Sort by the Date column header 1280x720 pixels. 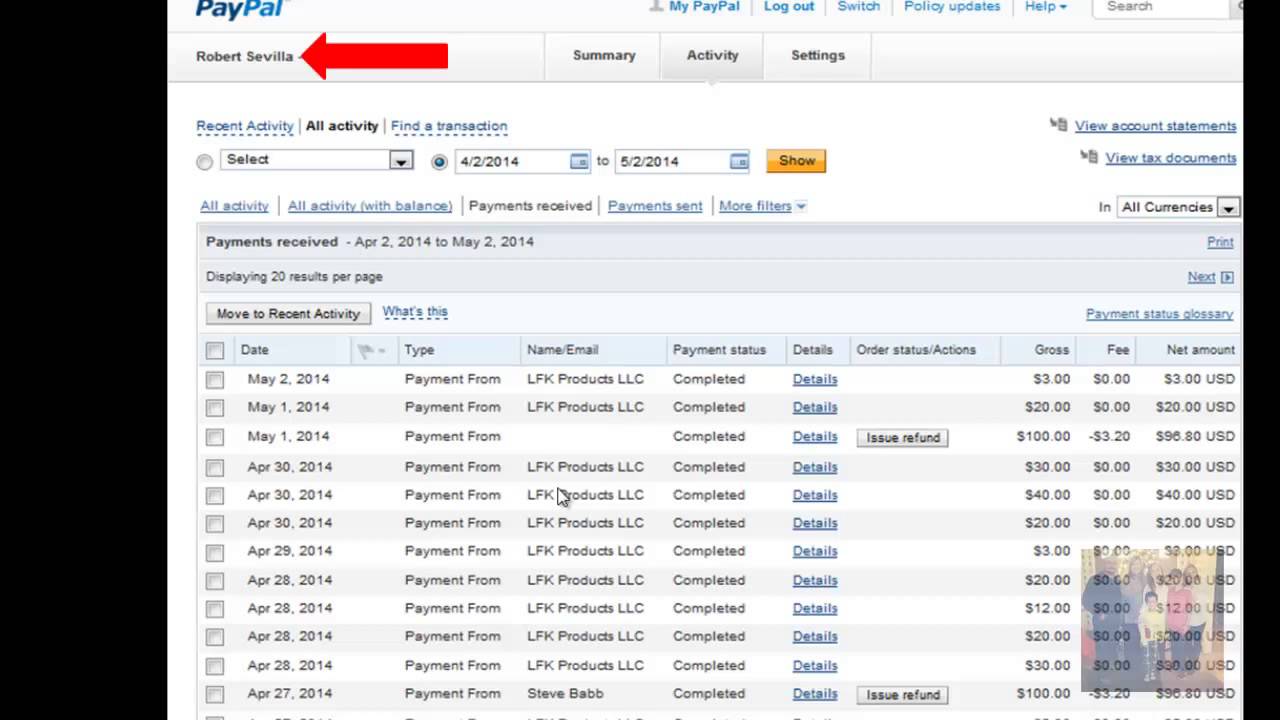(x=255, y=350)
